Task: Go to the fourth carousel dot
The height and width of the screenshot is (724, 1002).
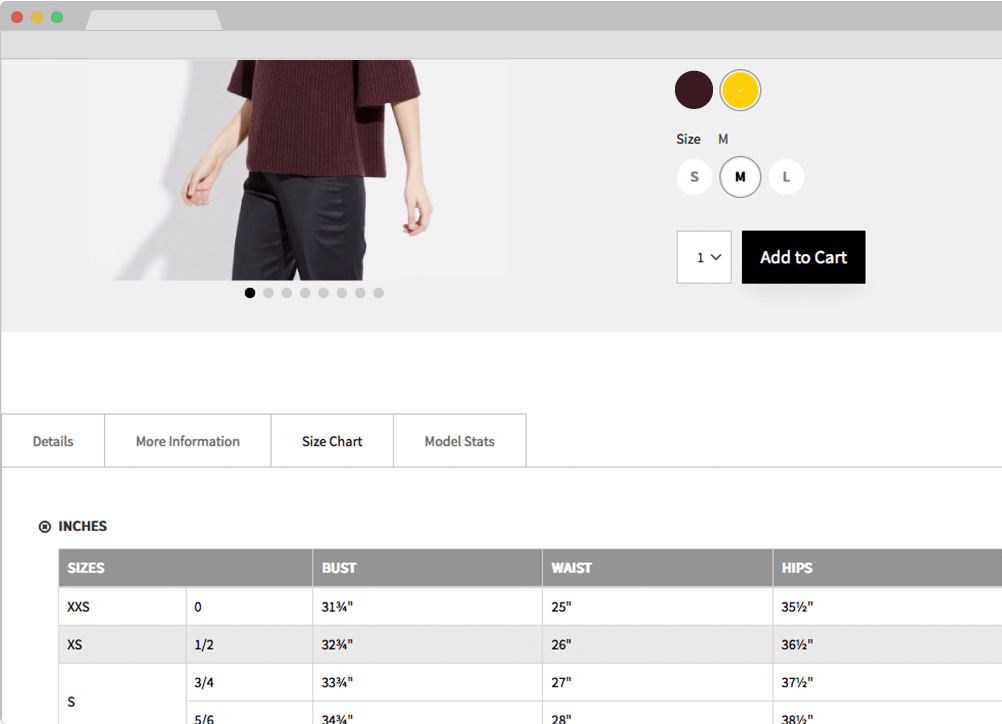Action: tap(305, 293)
